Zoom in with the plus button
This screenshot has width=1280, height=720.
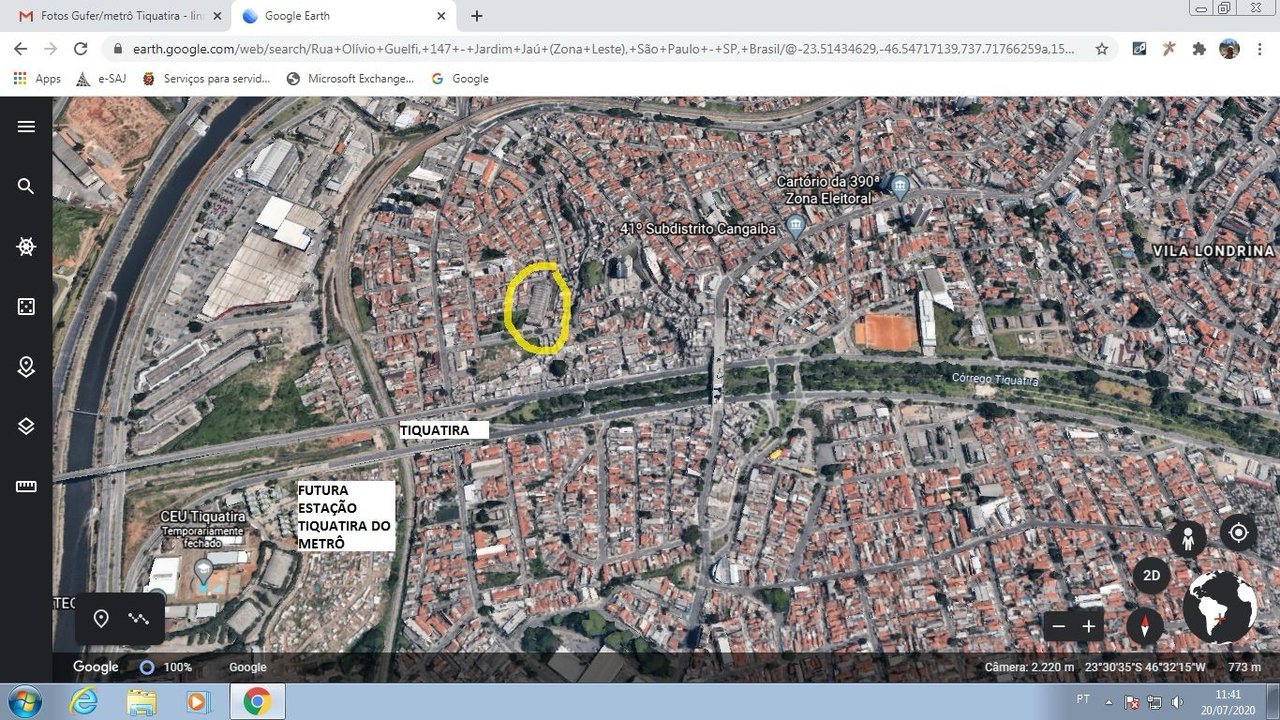click(x=1089, y=626)
